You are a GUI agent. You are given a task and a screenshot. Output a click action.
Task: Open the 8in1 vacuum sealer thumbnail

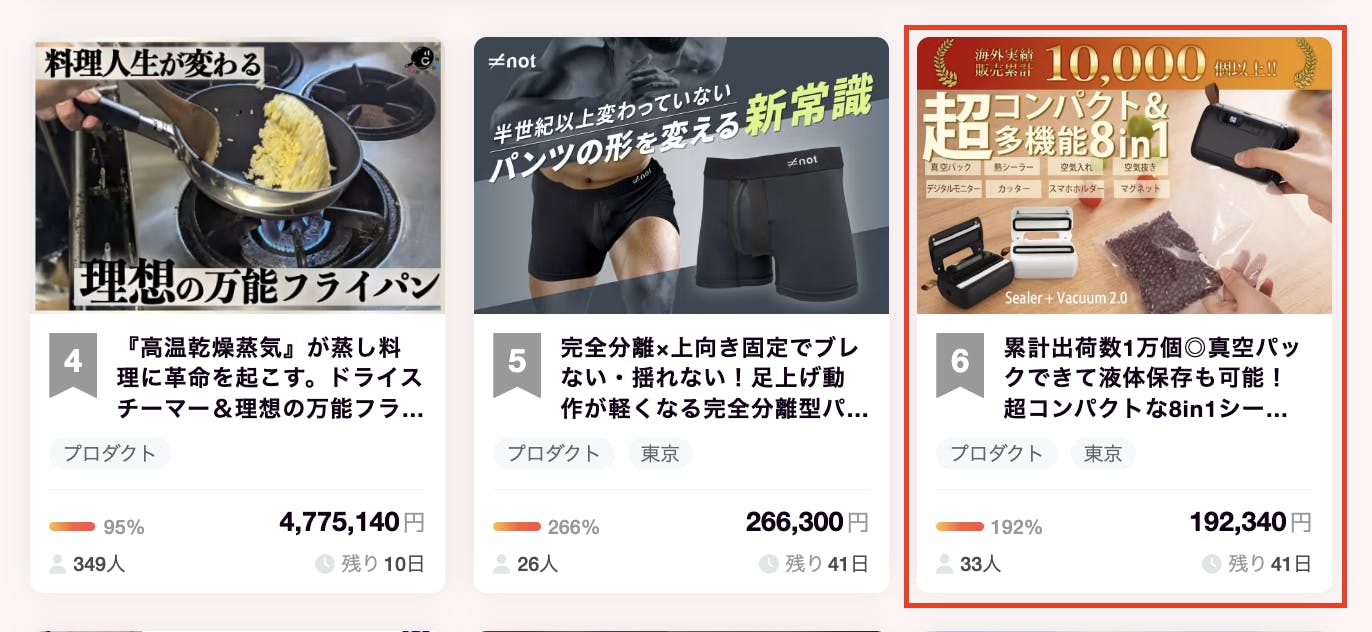pyautogui.click(x=1124, y=175)
